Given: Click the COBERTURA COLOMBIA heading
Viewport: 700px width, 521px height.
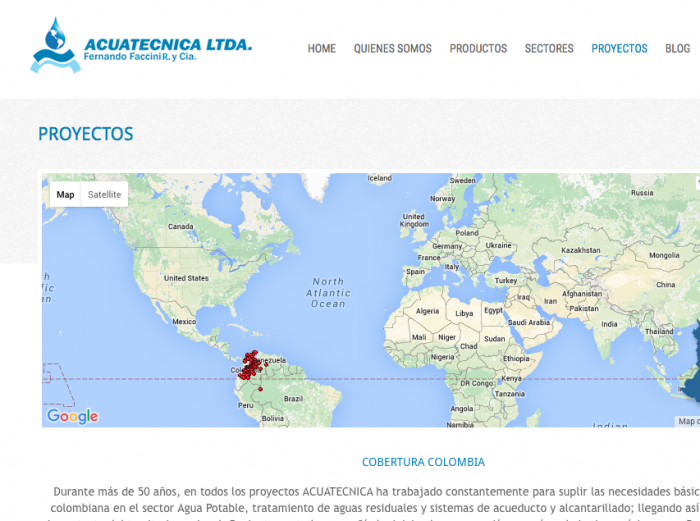Looking at the screenshot, I should tap(423, 462).
